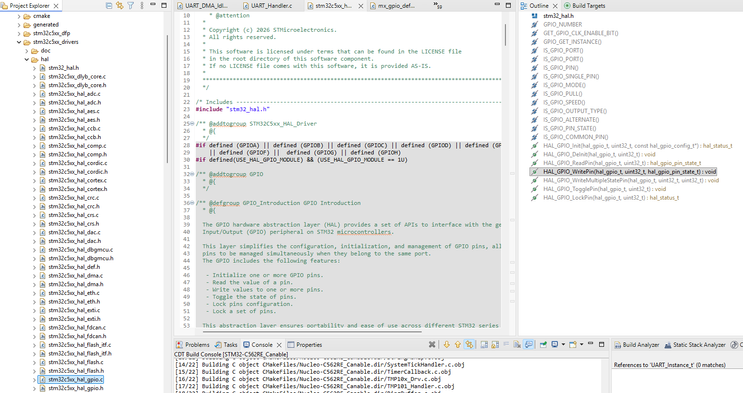Expand stm32_hal.h file node
Image resolution: width=743 pixels, height=393 pixels.
(x=34, y=68)
